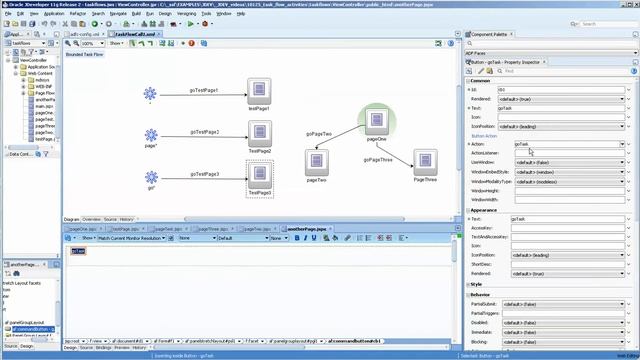Click the wildcard star icon labeled go*
This screenshot has height=360, width=640.
point(151,177)
